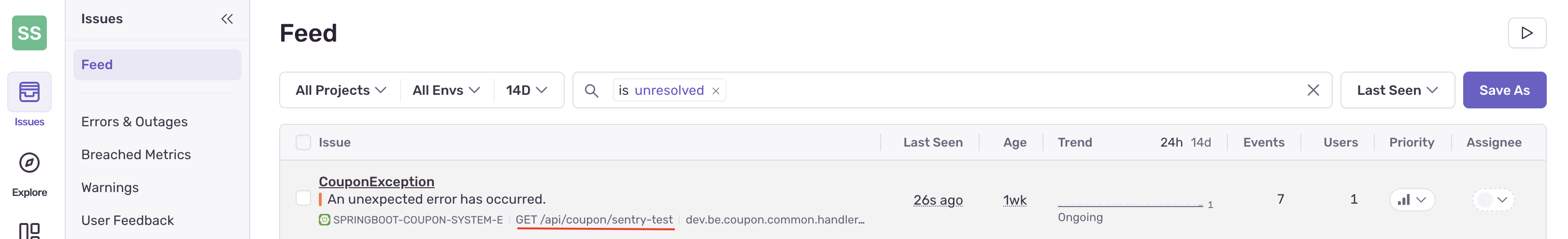Open the All Envs environment filter
1568x239 pixels.
(446, 90)
